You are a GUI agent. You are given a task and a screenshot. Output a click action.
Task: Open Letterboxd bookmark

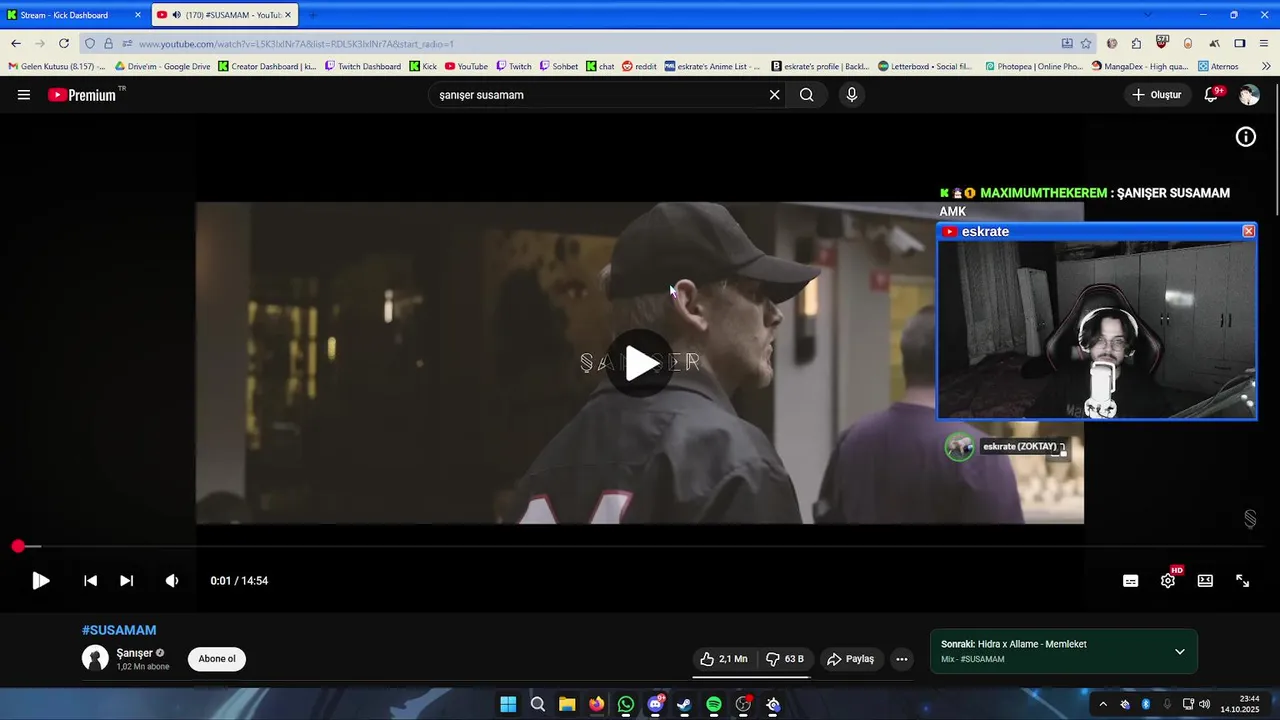[925, 67]
